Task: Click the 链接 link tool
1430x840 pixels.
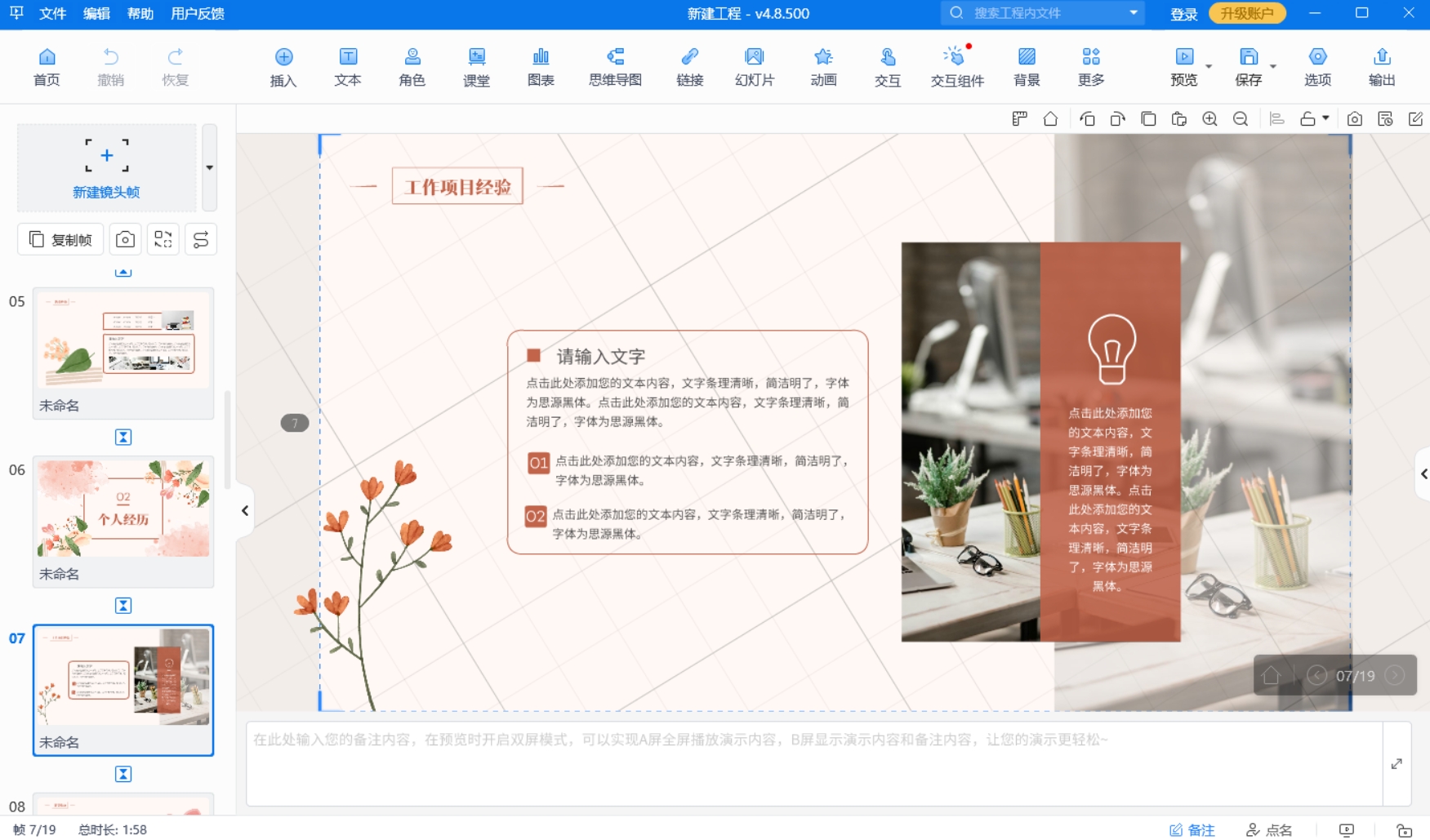Action: click(x=690, y=67)
